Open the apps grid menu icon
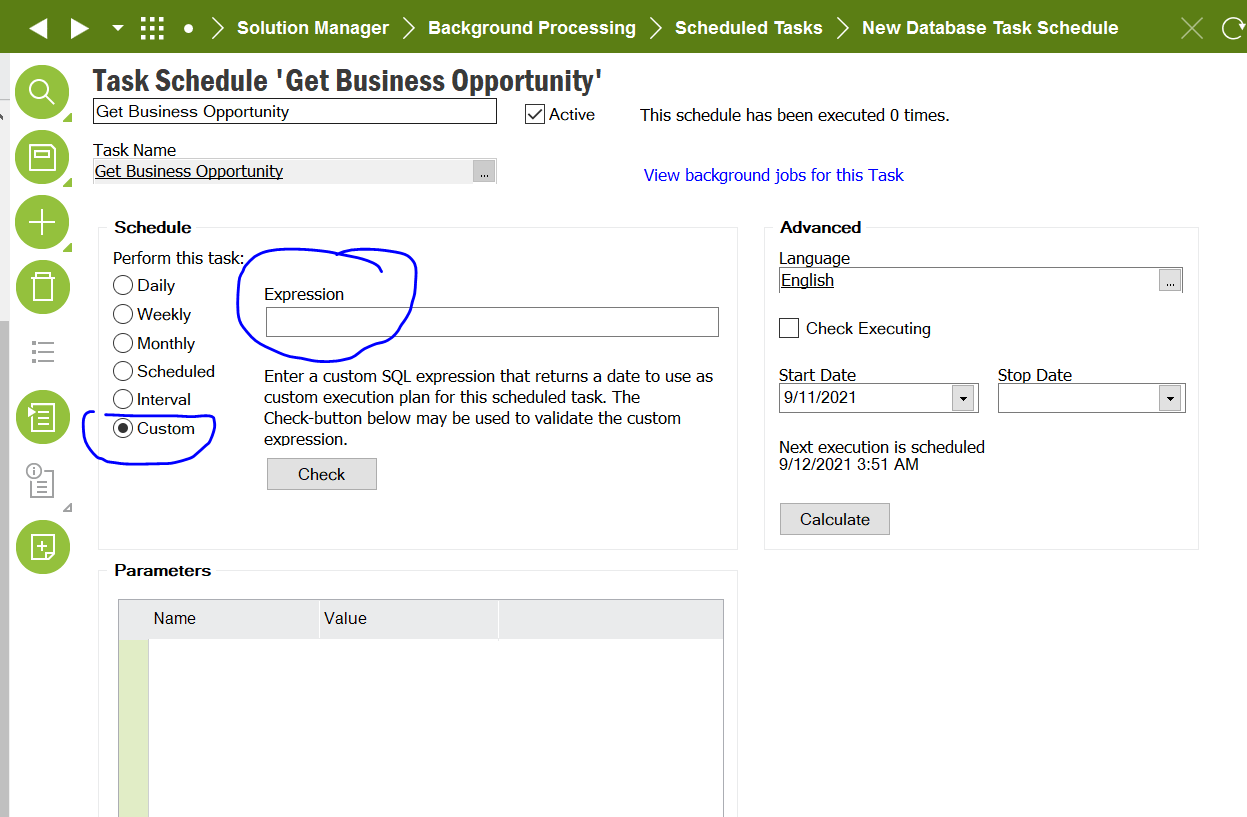This screenshot has height=817, width=1247. (x=152, y=28)
